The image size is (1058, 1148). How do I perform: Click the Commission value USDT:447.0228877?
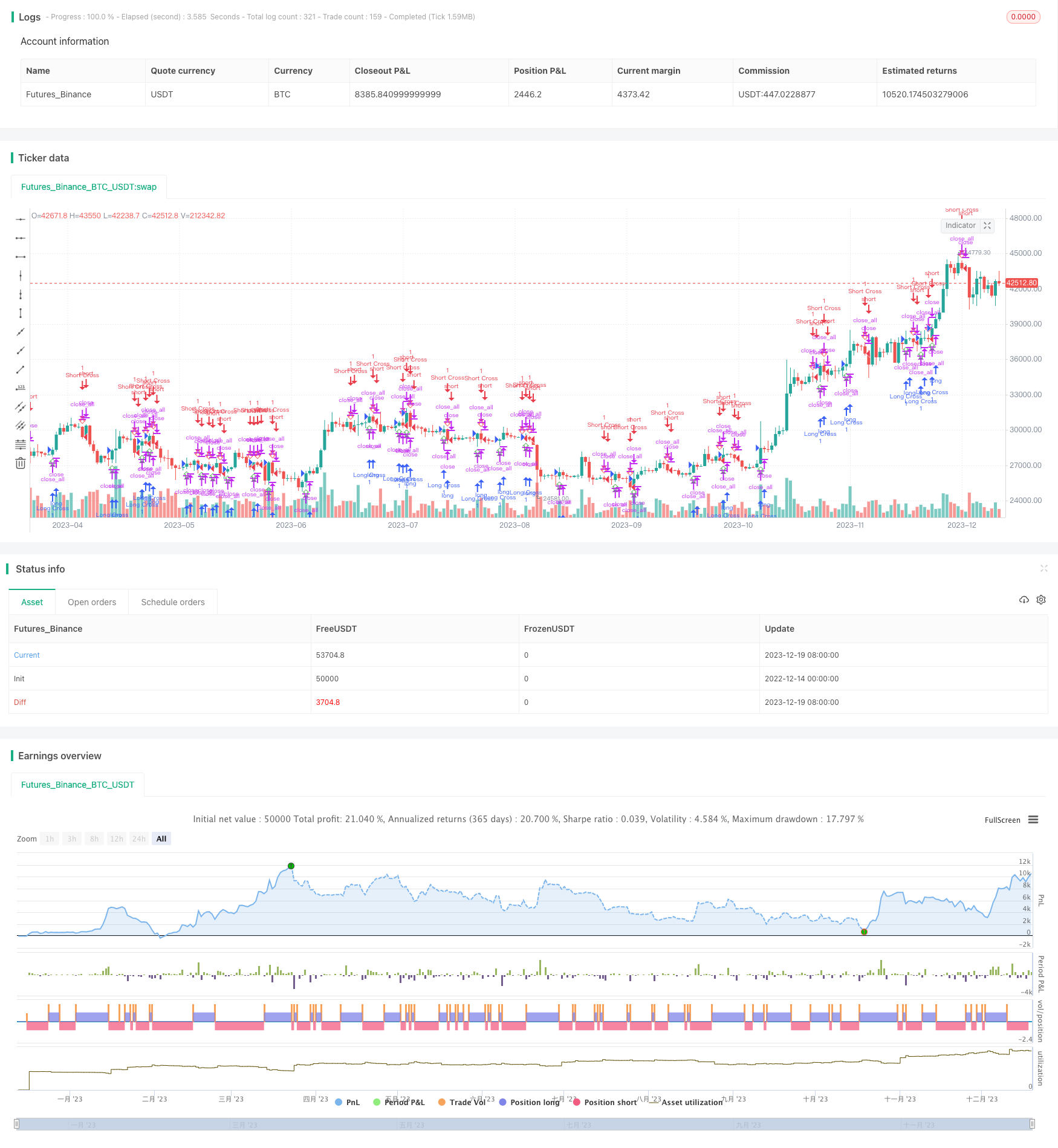[777, 94]
